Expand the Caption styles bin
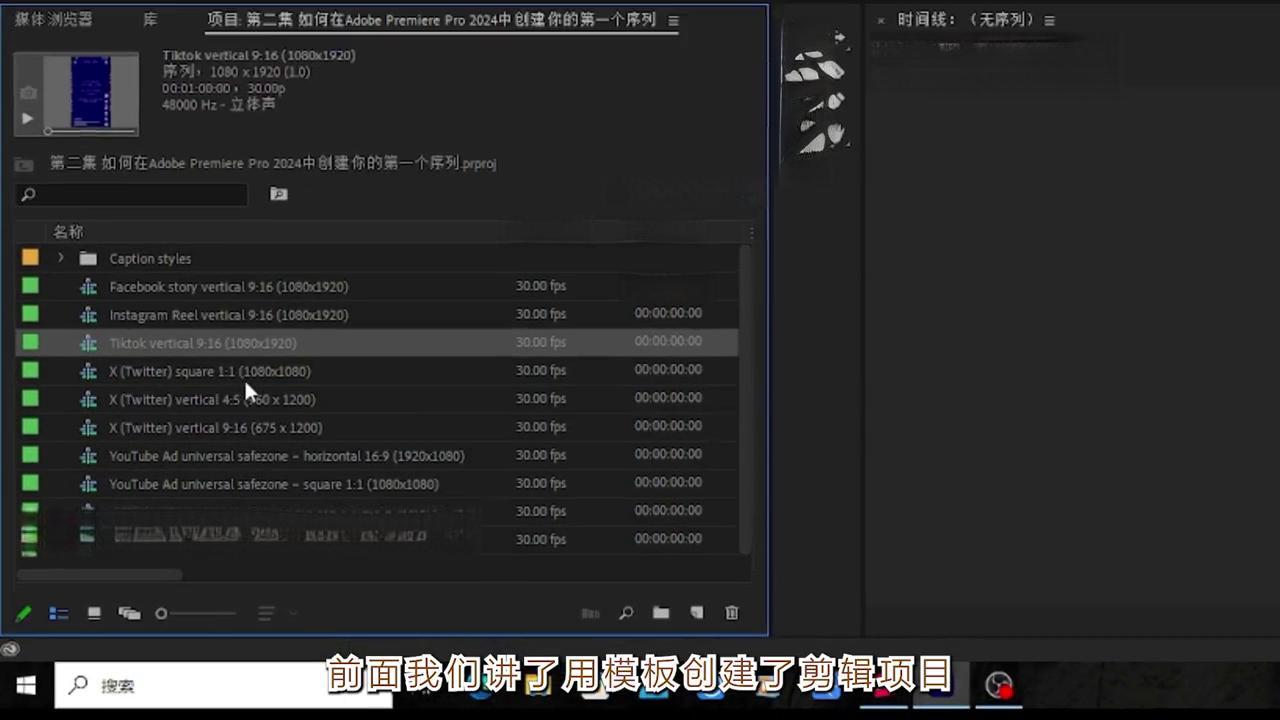The height and width of the screenshot is (720, 1280). (61, 258)
